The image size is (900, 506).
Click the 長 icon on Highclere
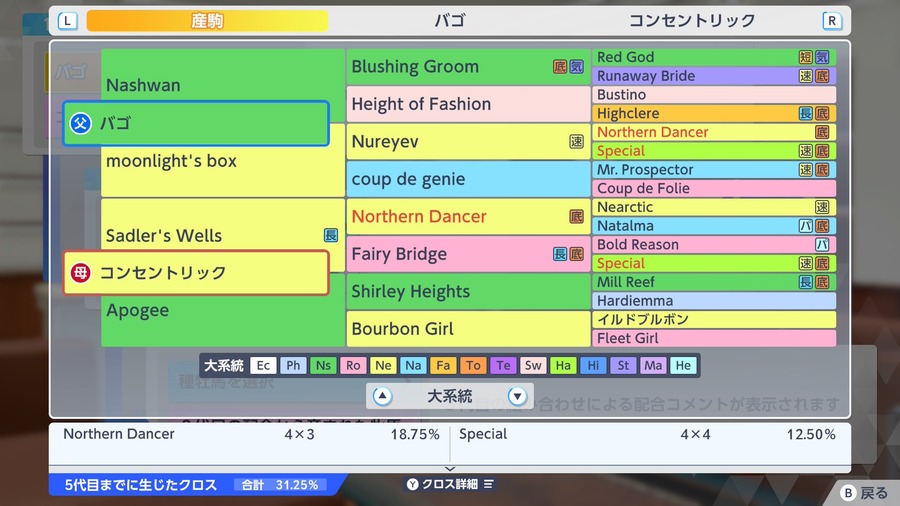(x=806, y=114)
